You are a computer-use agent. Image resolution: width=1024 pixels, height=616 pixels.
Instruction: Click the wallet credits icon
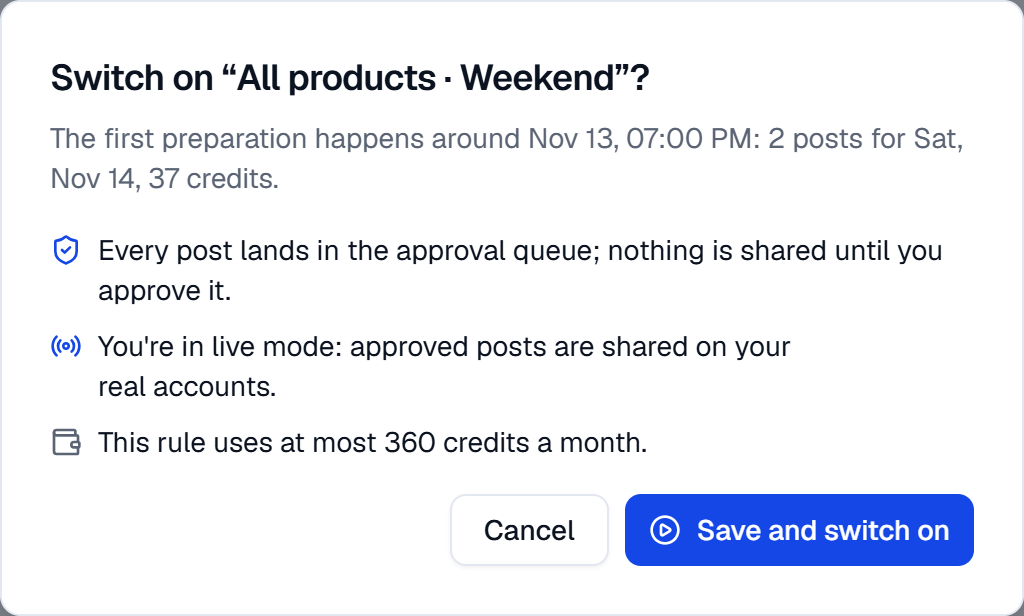(65, 442)
